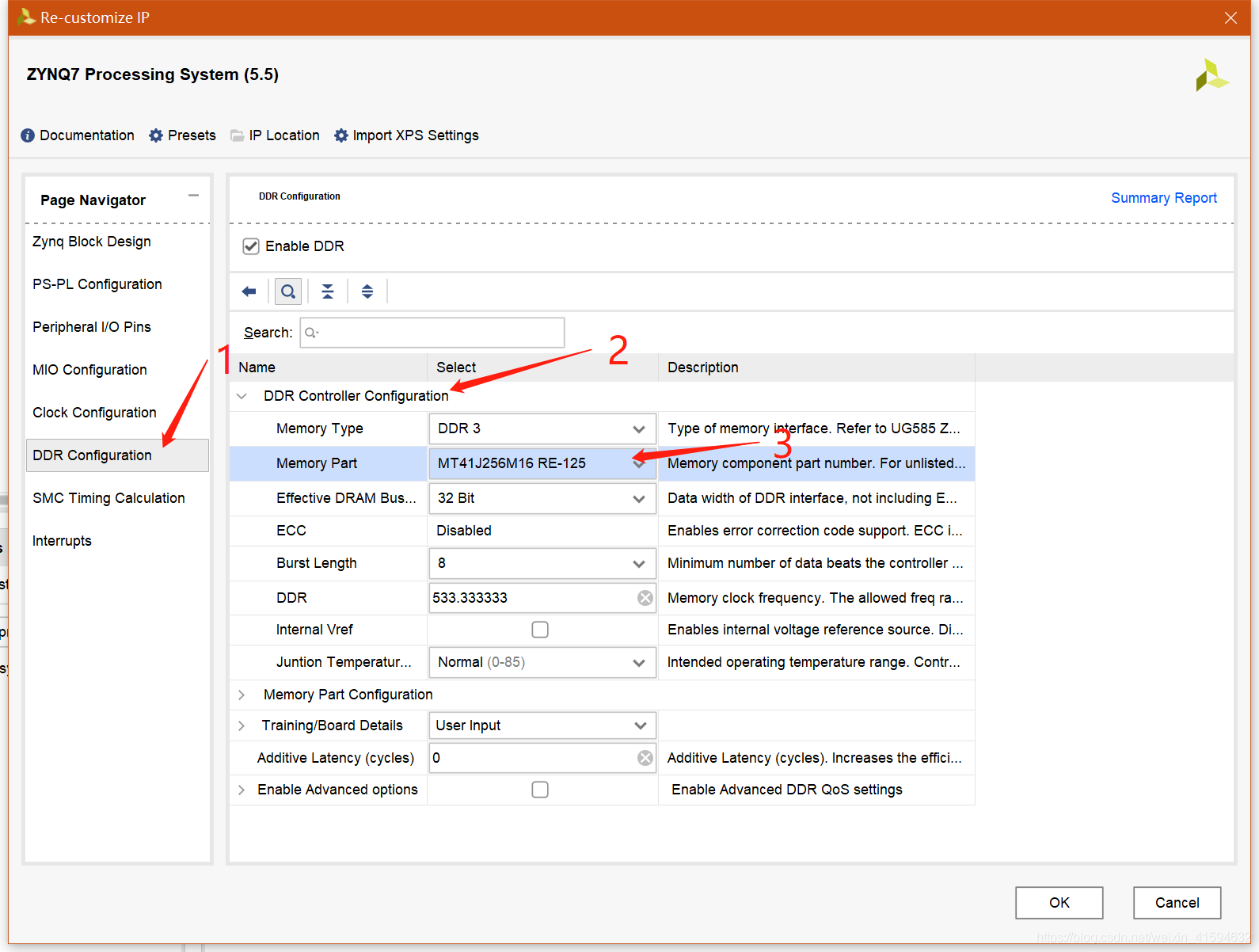Open the Memory Part MT41J256M16 dropdown
Viewport: 1259px width, 952px height.
[x=542, y=463]
